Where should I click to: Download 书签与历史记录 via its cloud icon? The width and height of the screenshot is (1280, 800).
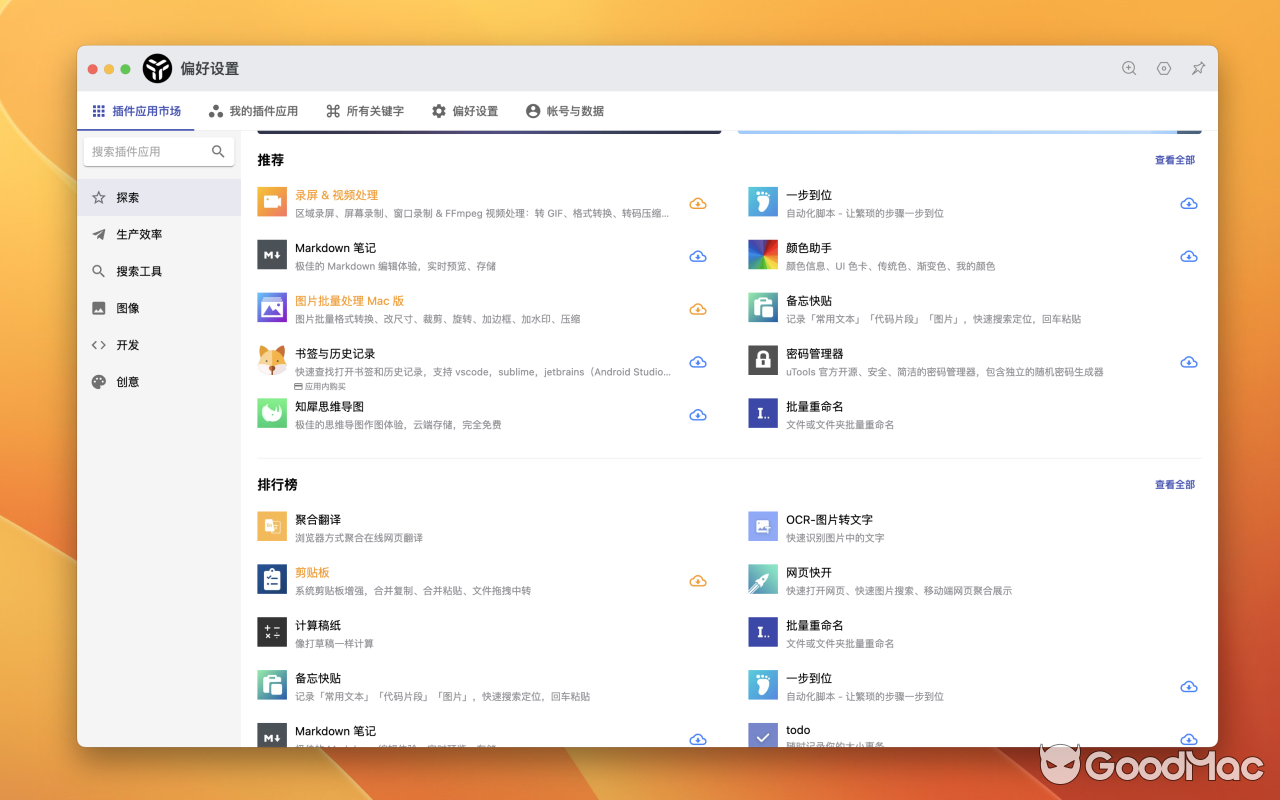697,362
